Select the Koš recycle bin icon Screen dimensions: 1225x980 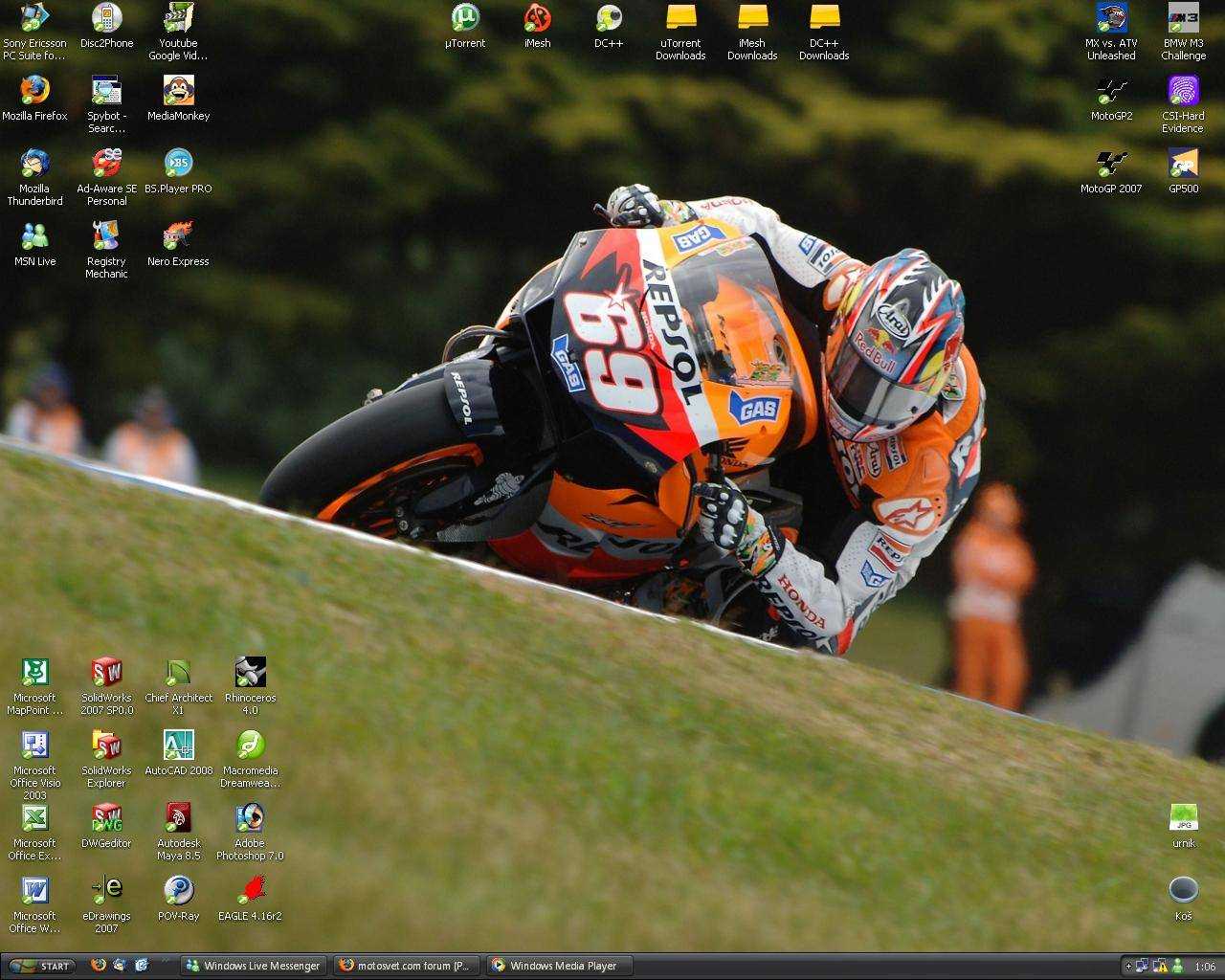(1183, 899)
